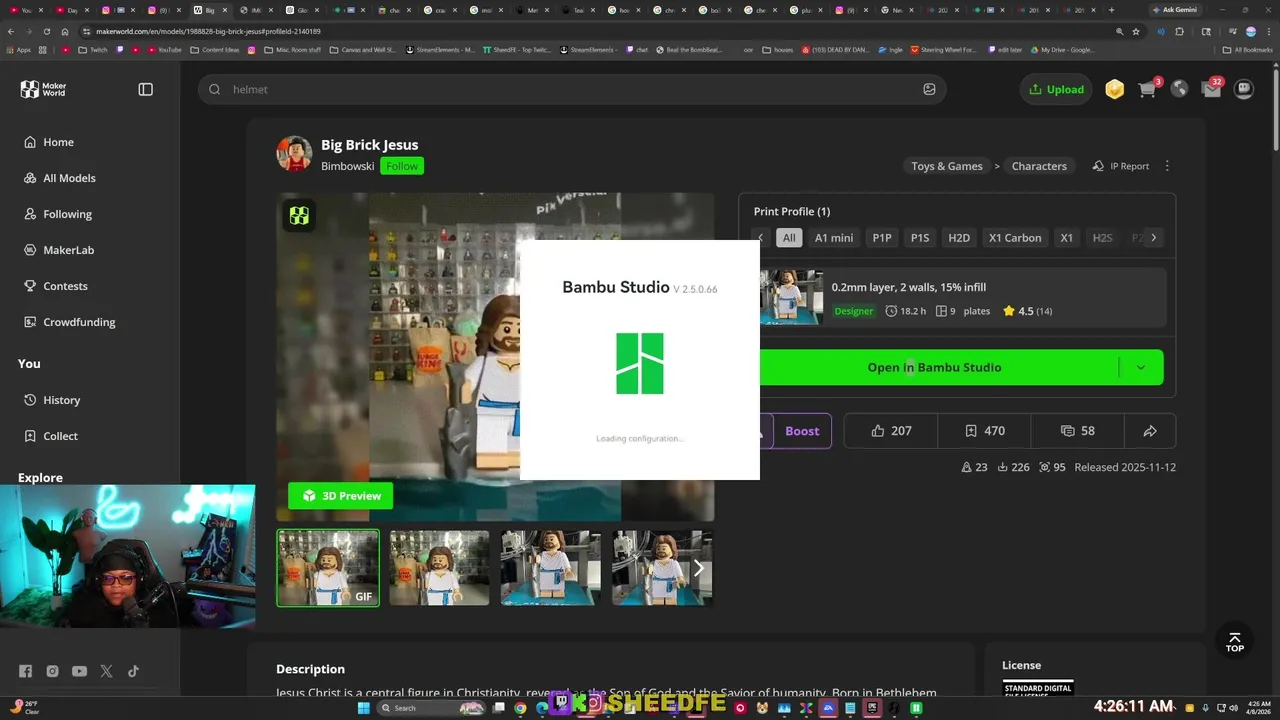1280x720 pixels.
Task: Open the Characters category
Action: [1039, 166]
